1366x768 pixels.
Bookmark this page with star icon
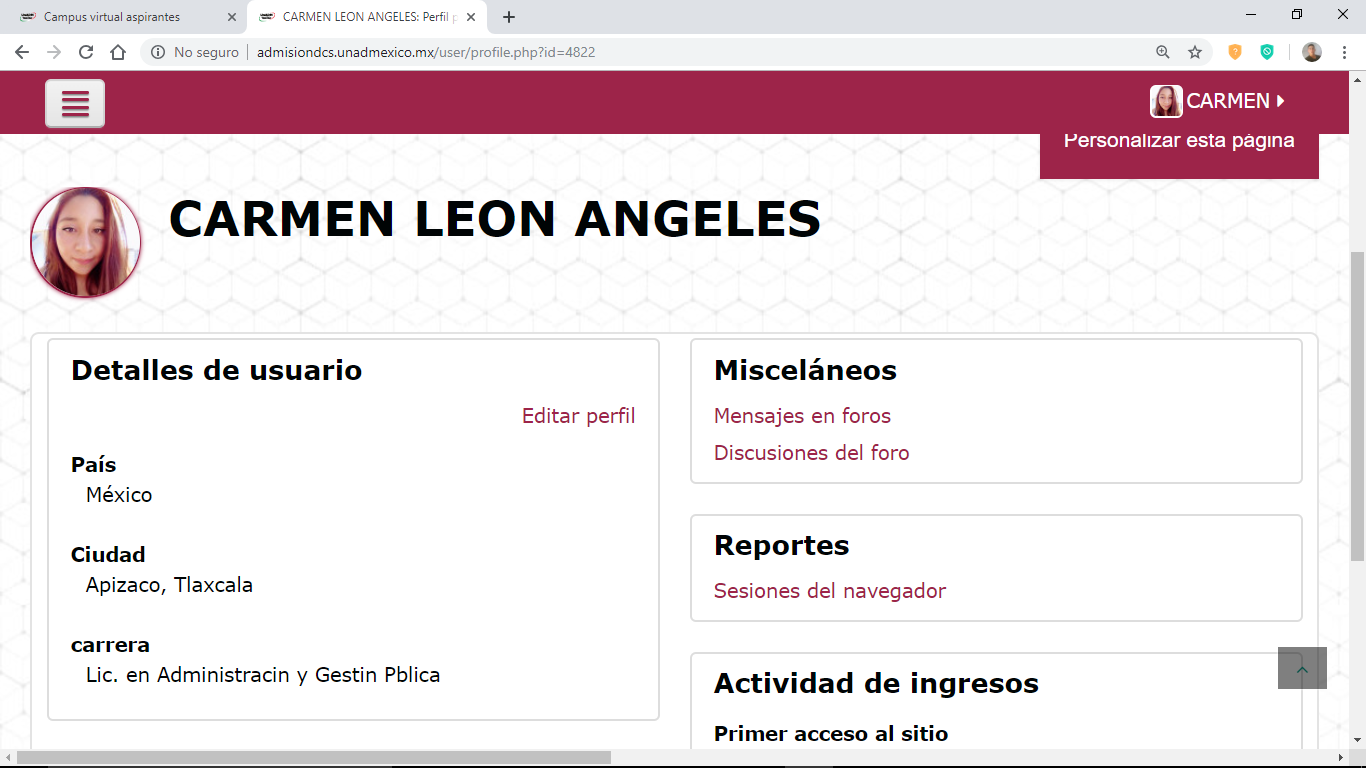1194,52
